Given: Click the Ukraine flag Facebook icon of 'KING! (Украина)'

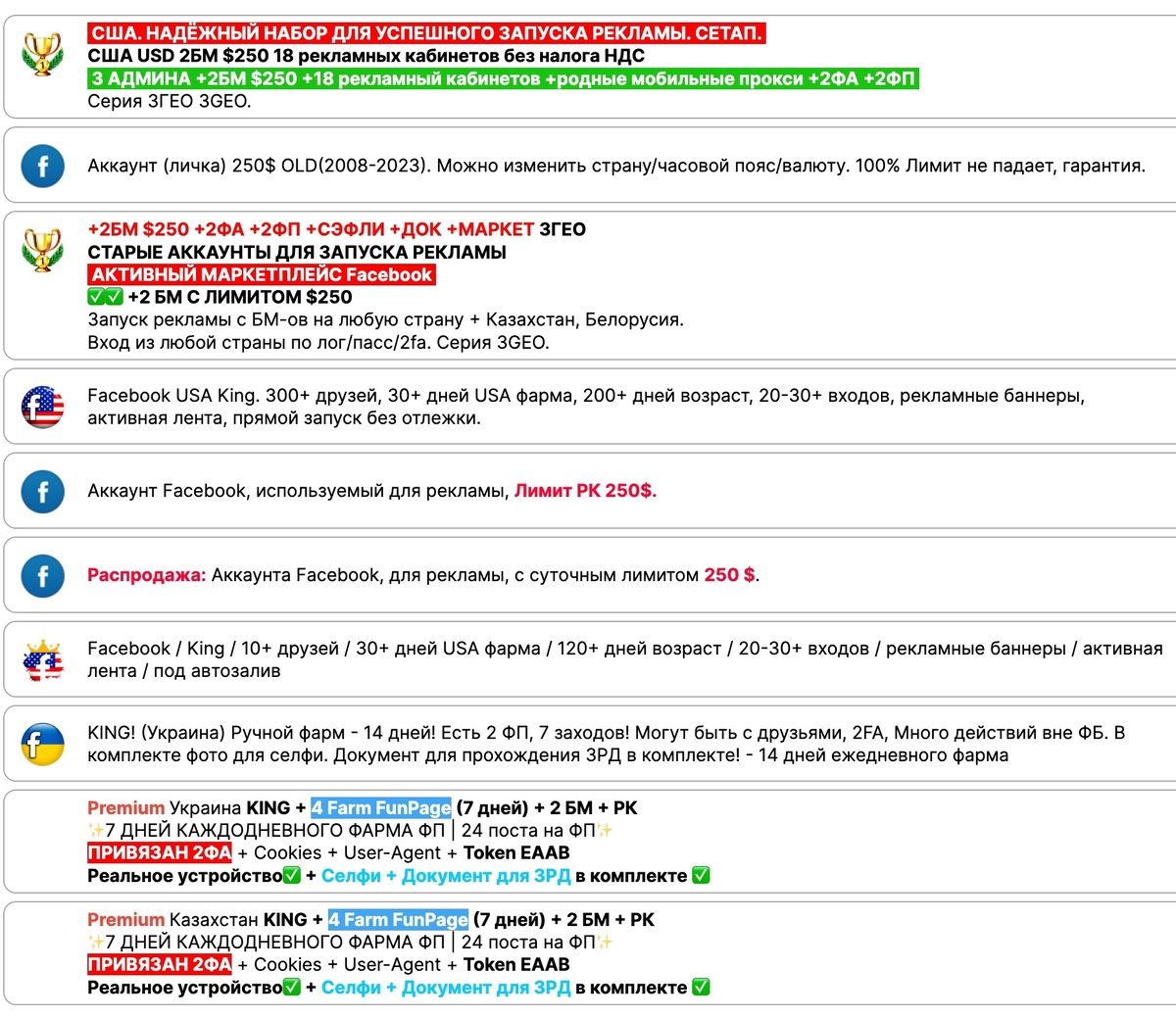Looking at the screenshot, I should tap(42, 745).
